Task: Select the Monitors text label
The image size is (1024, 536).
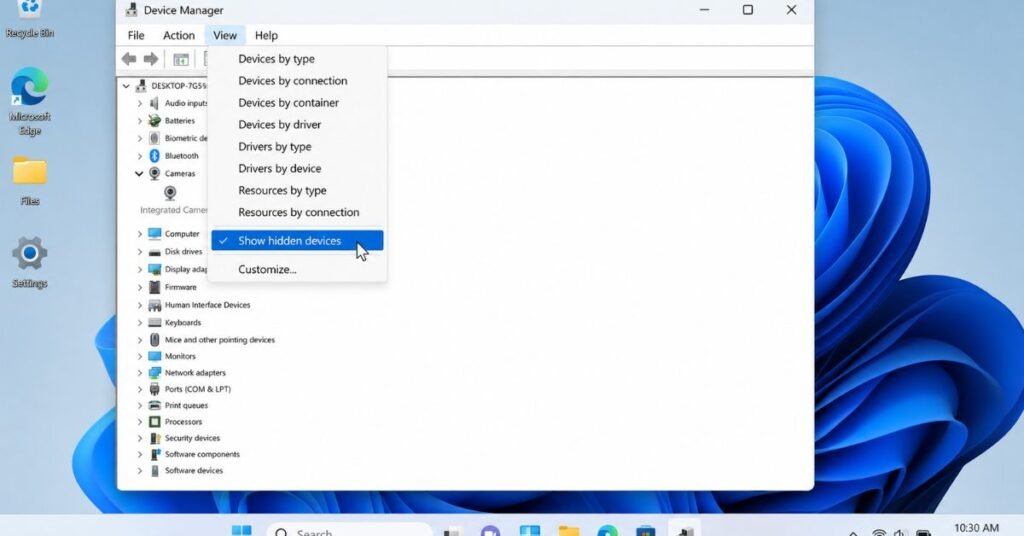Action: 180,356
